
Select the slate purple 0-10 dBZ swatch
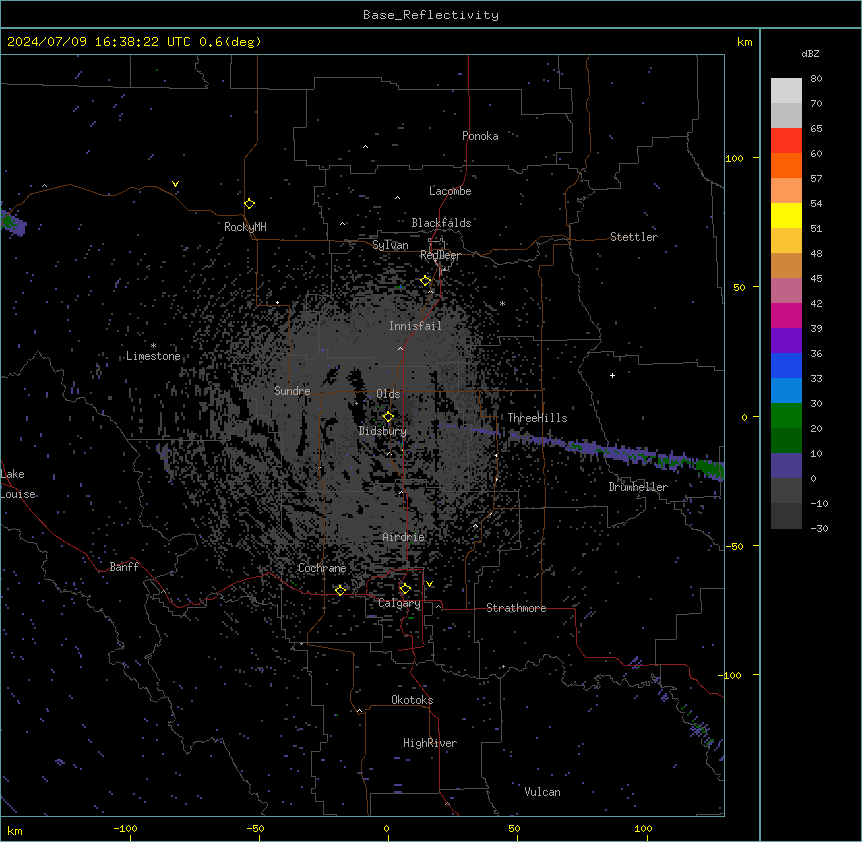[x=786, y=466]
